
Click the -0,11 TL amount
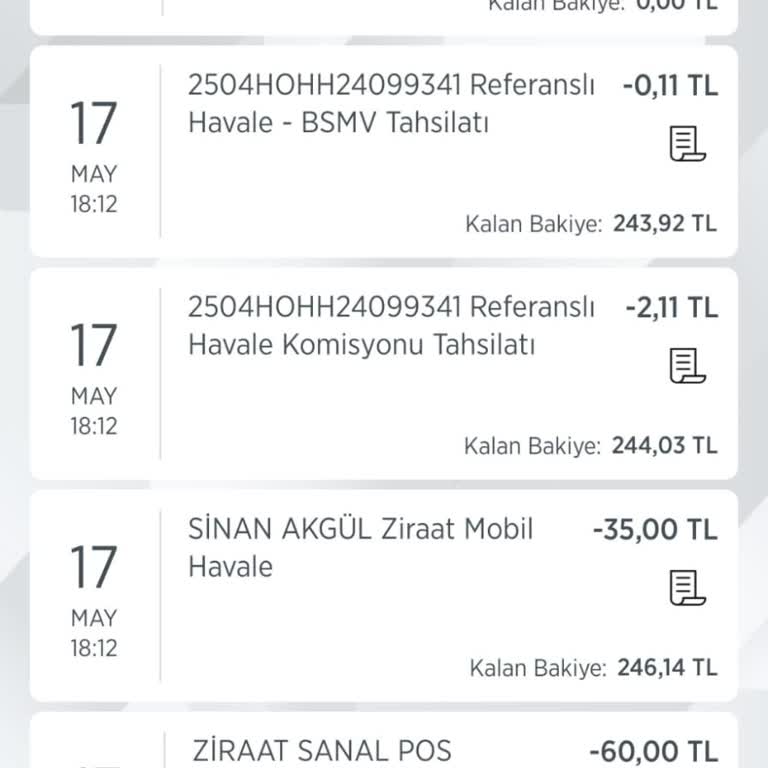click(669, 86)
